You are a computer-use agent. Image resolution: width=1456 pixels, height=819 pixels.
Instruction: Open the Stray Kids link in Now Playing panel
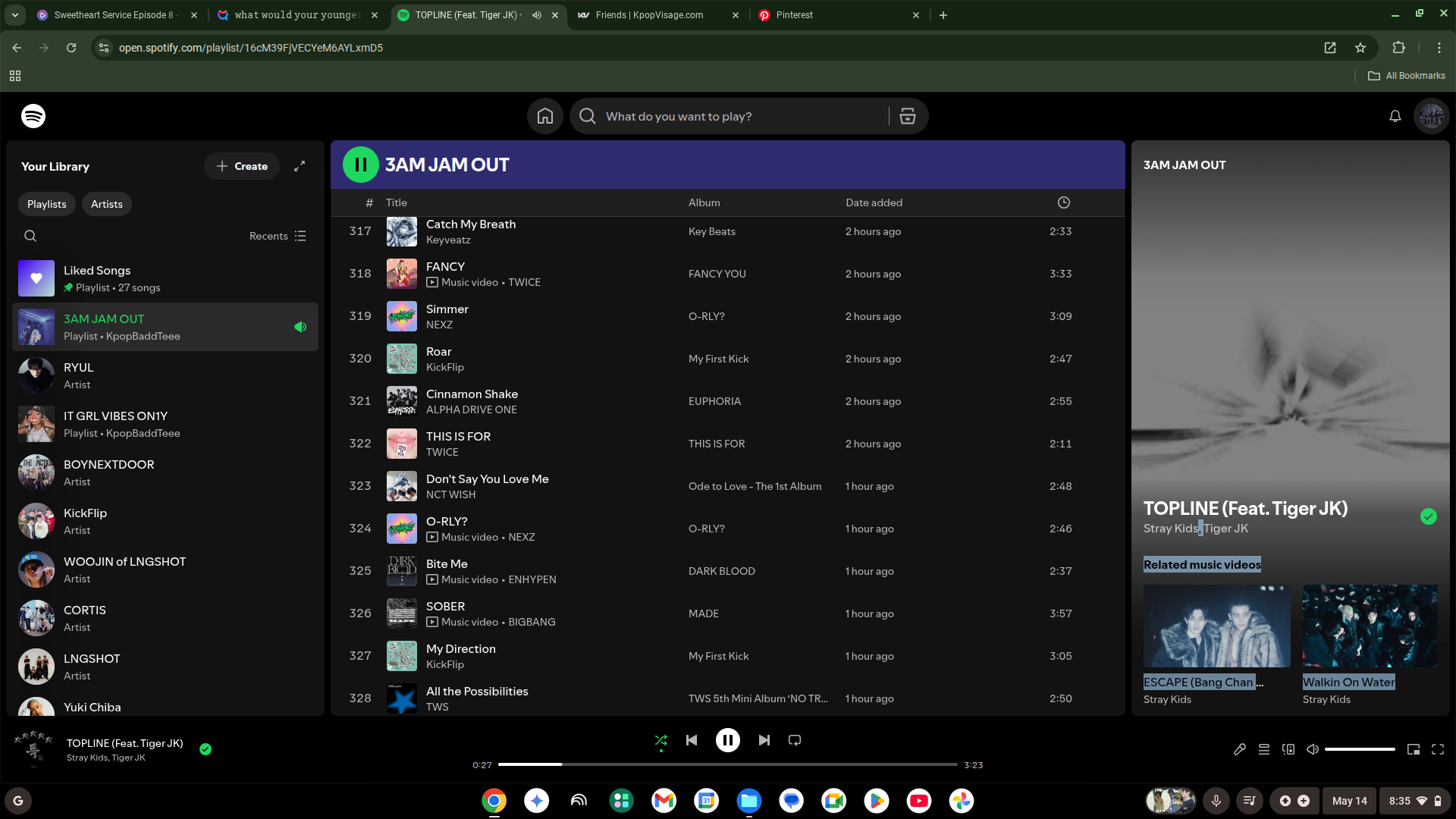coord(1170,529)
